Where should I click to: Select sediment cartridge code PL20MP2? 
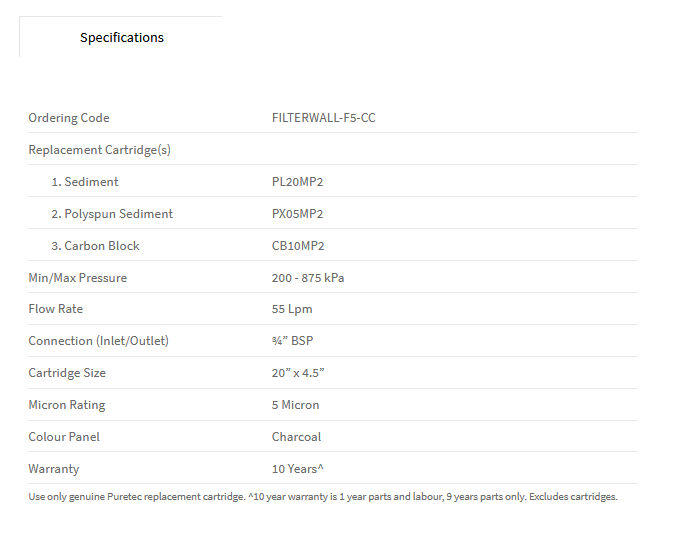click(x=297, y=182)
